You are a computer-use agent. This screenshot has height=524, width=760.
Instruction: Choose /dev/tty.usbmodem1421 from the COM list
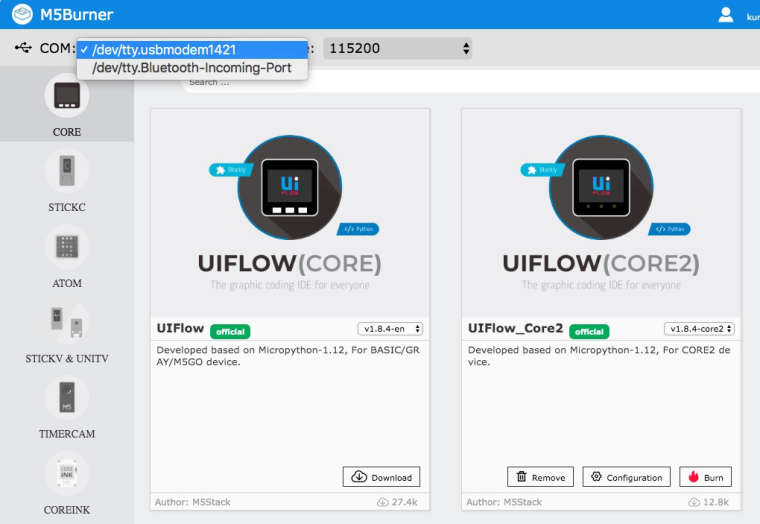tap(192, 49)
